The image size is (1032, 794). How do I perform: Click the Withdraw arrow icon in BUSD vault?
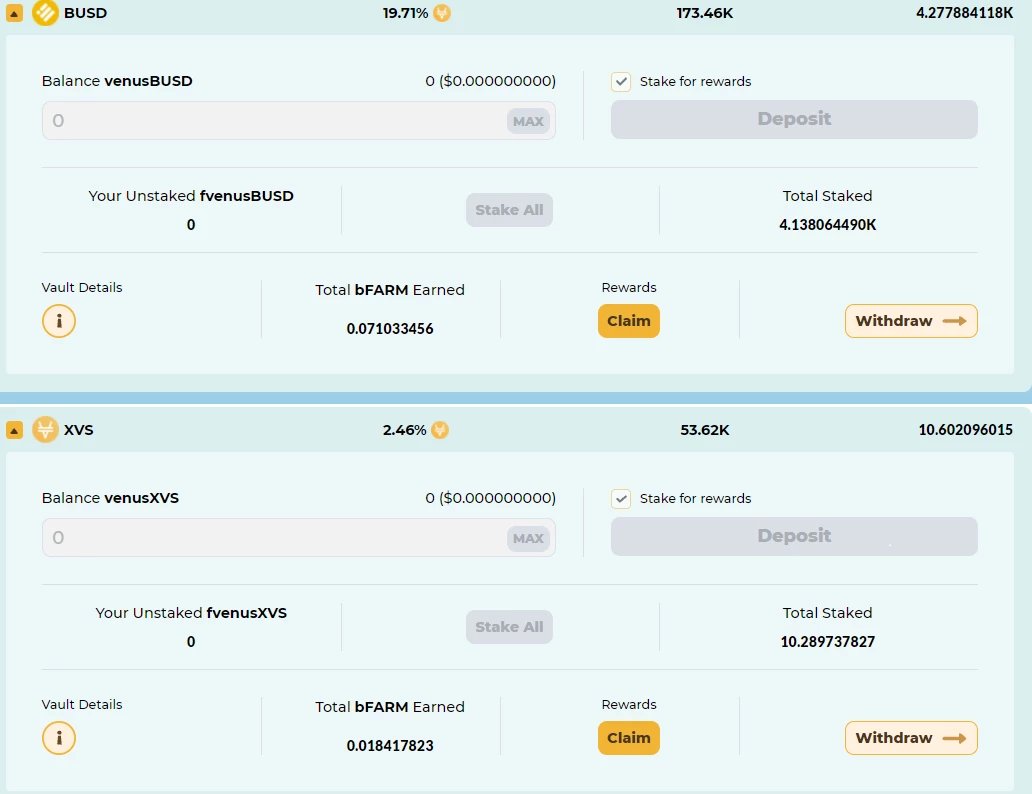coord(955,321)
